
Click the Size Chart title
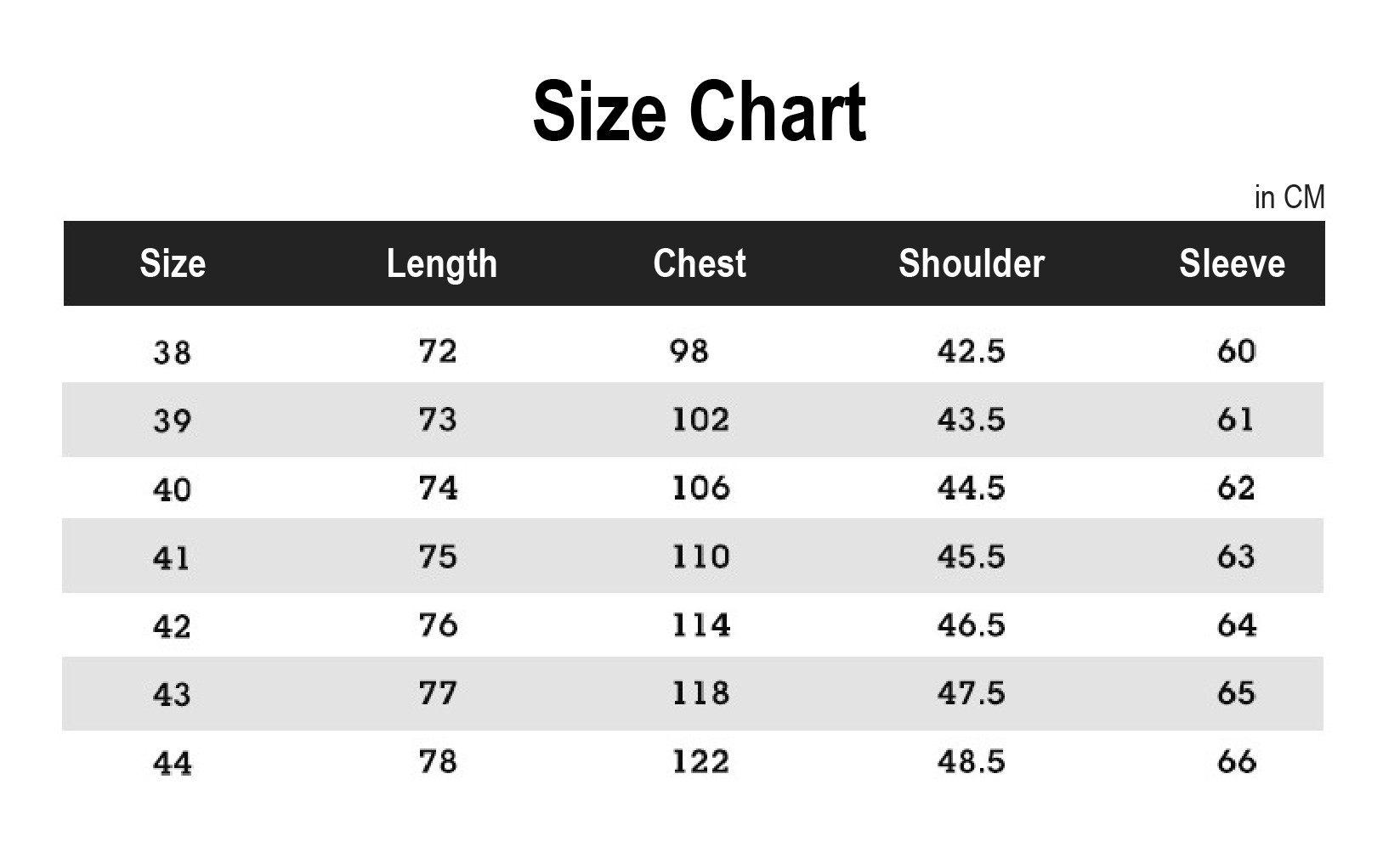click(699, 111)
